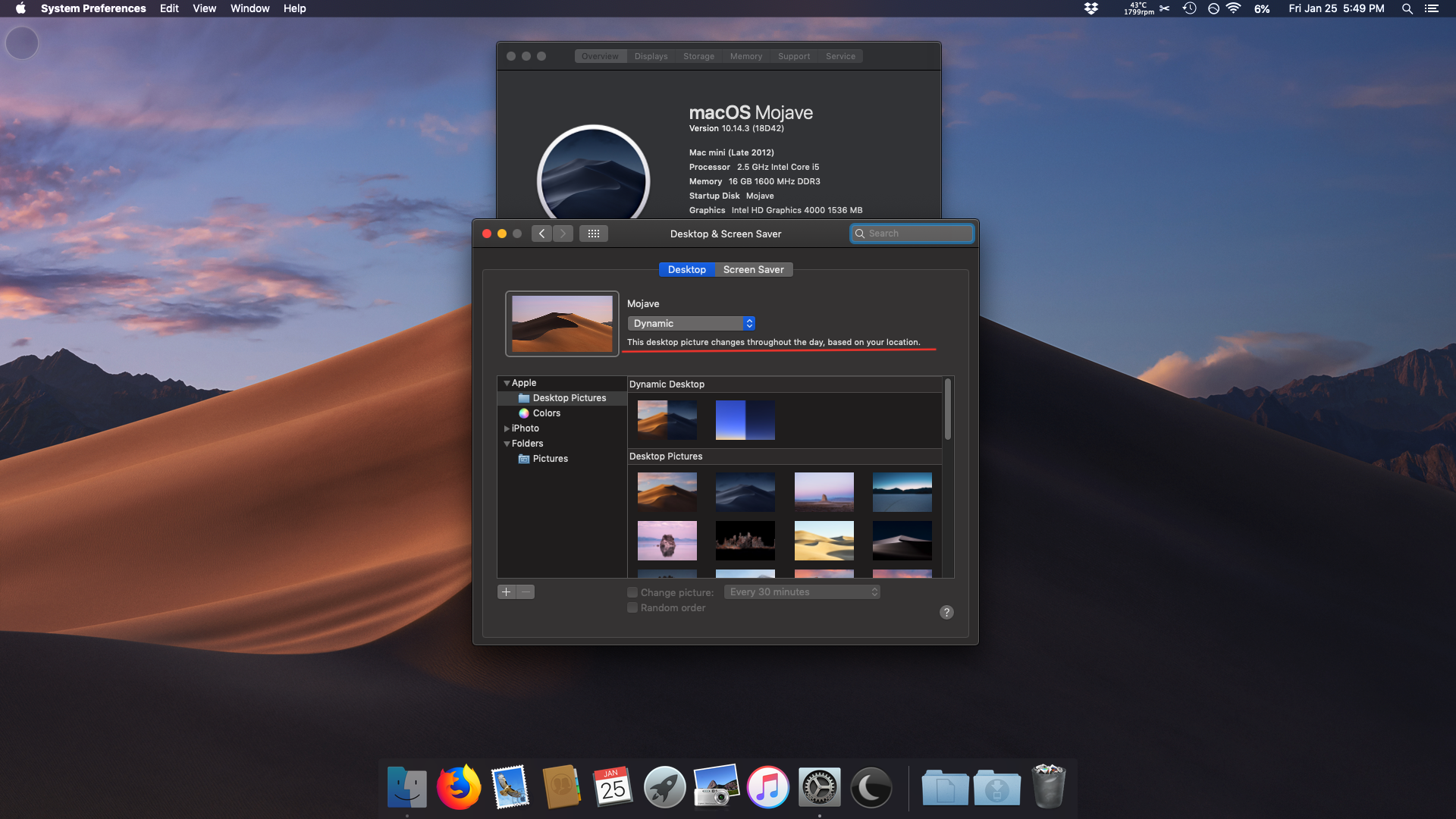Open the Time Machine menu bar icon

tap(1189, 8)
